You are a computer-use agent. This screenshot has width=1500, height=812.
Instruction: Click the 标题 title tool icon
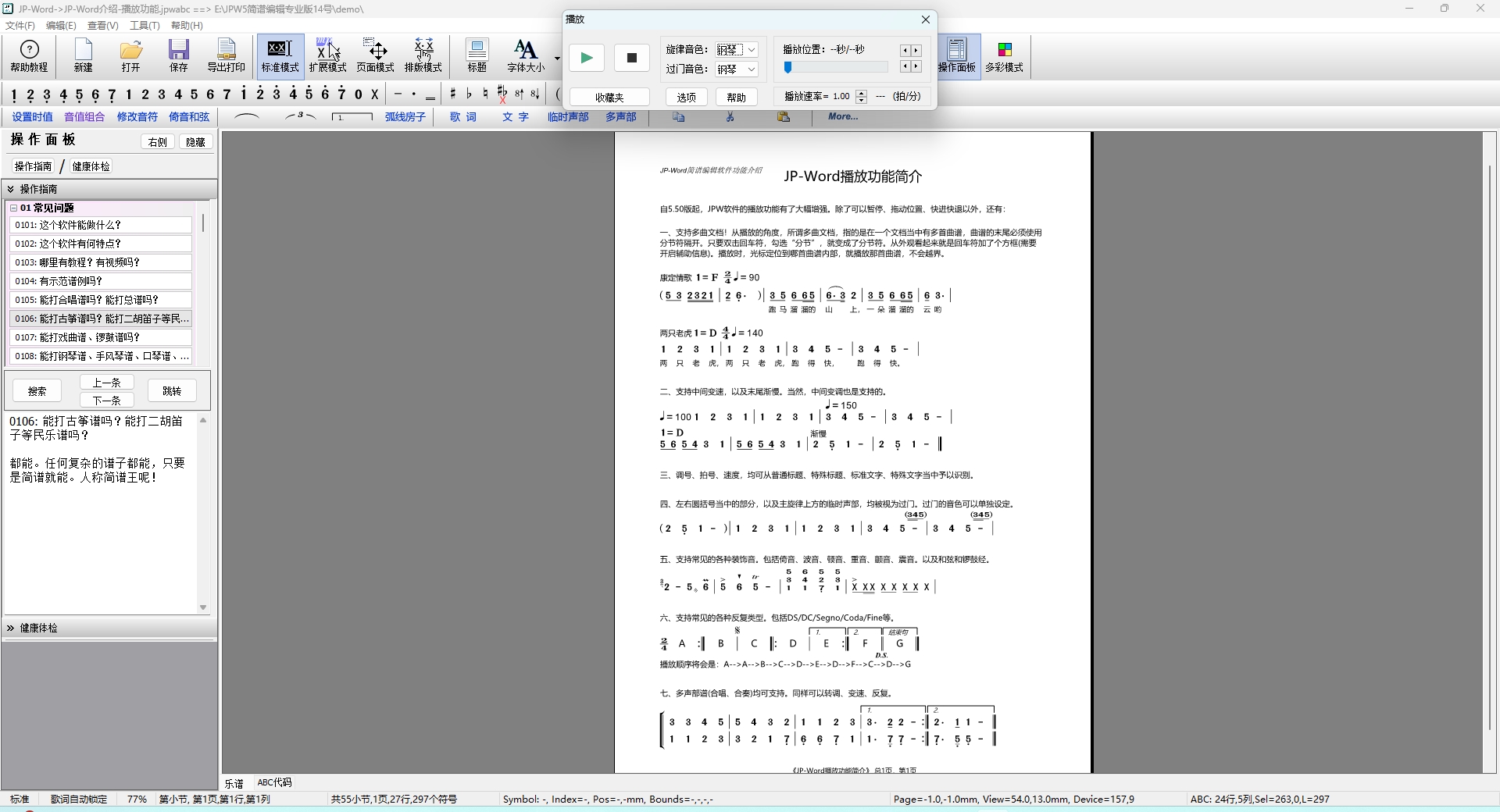click(x=477, y=56)
